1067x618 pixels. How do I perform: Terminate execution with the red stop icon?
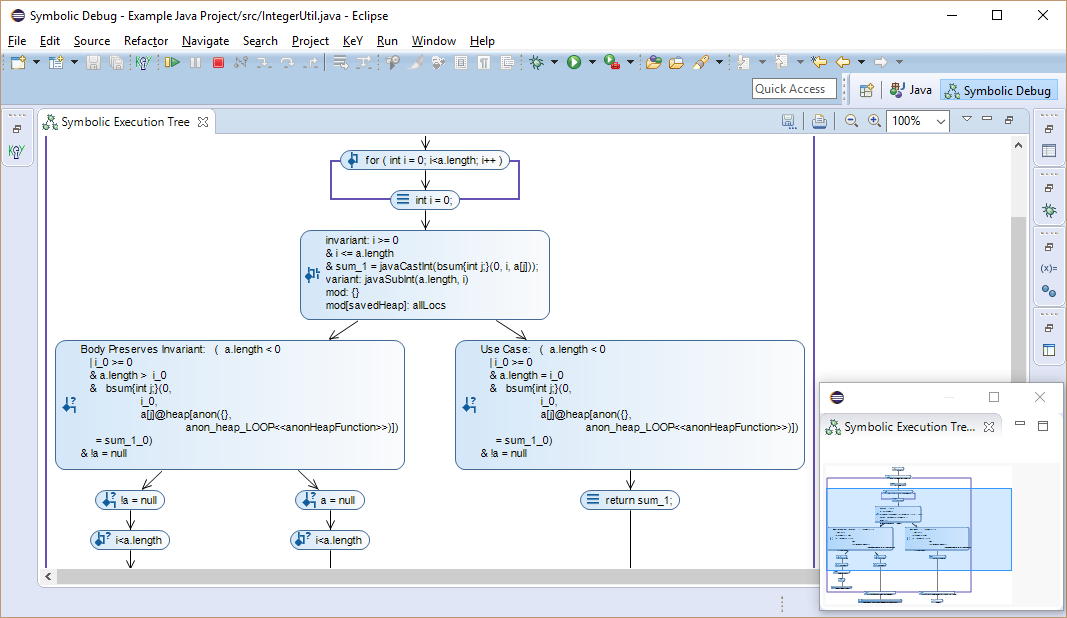(218, 63)
